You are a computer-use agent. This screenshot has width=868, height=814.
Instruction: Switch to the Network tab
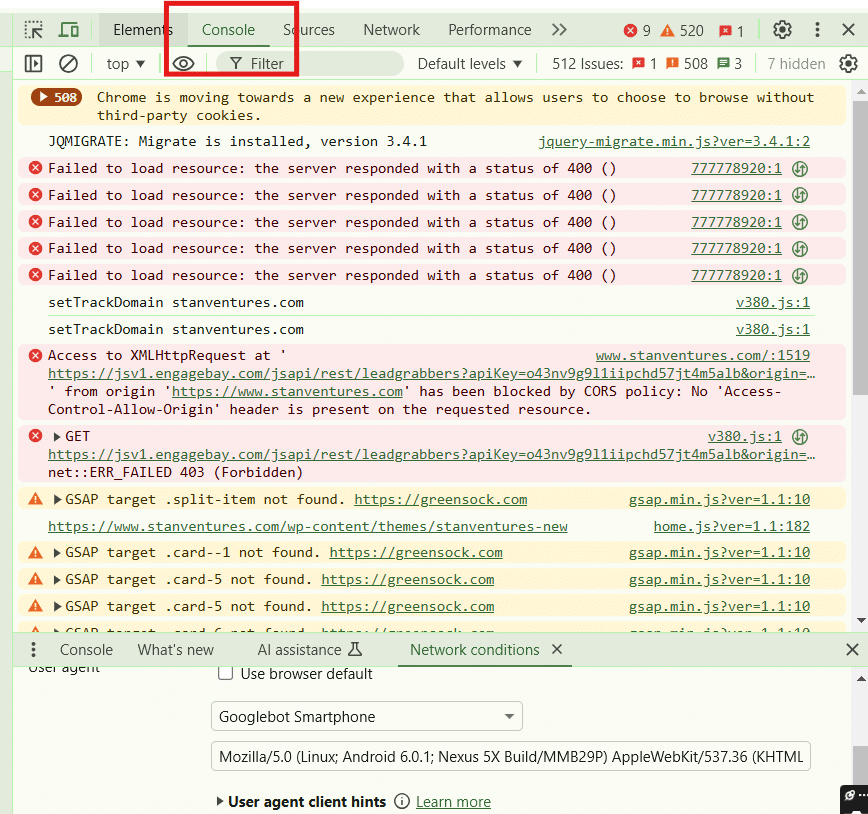tap(391, 30)
